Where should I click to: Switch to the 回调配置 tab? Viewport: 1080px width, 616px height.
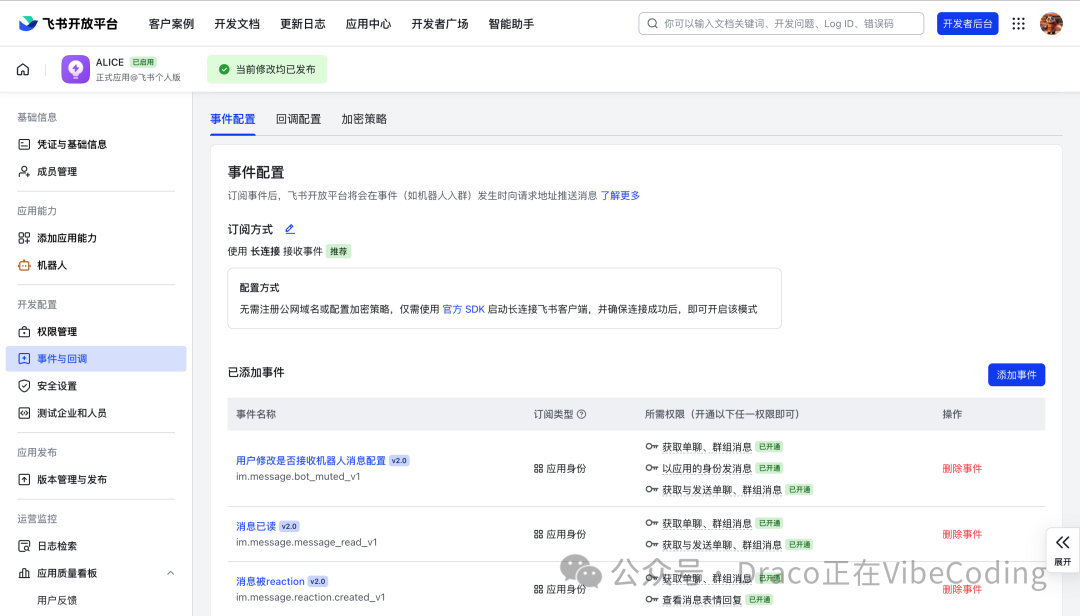point(297,118)
